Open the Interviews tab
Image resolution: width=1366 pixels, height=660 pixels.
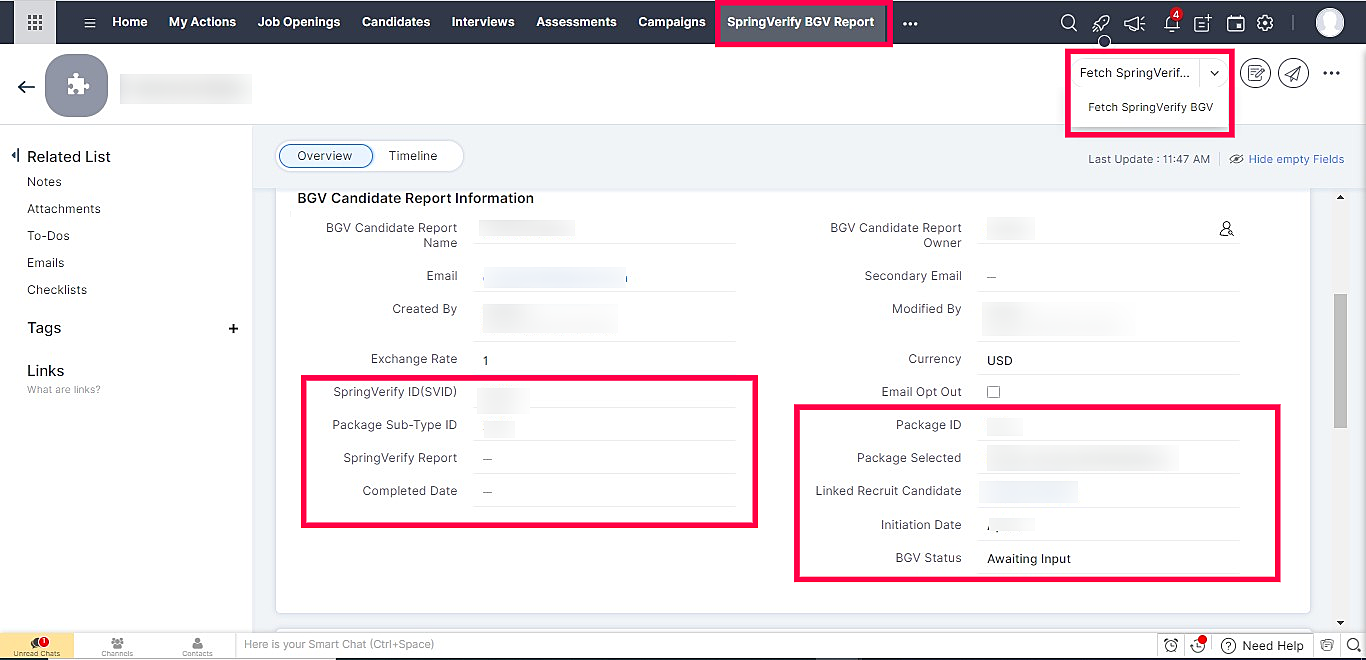tap(483, 22)
